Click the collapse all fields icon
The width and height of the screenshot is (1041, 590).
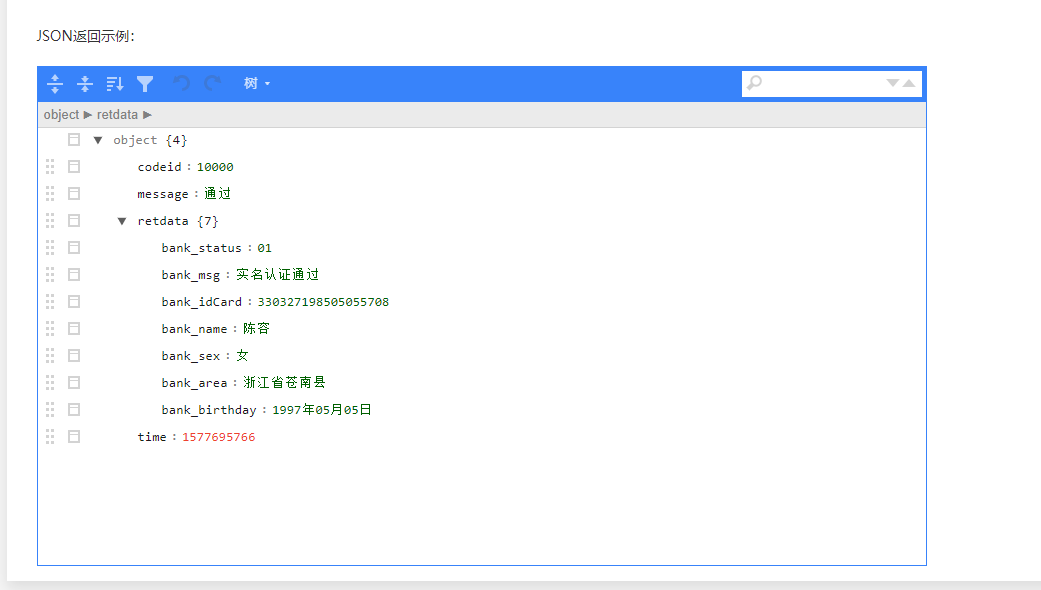(x=85, y=84)
